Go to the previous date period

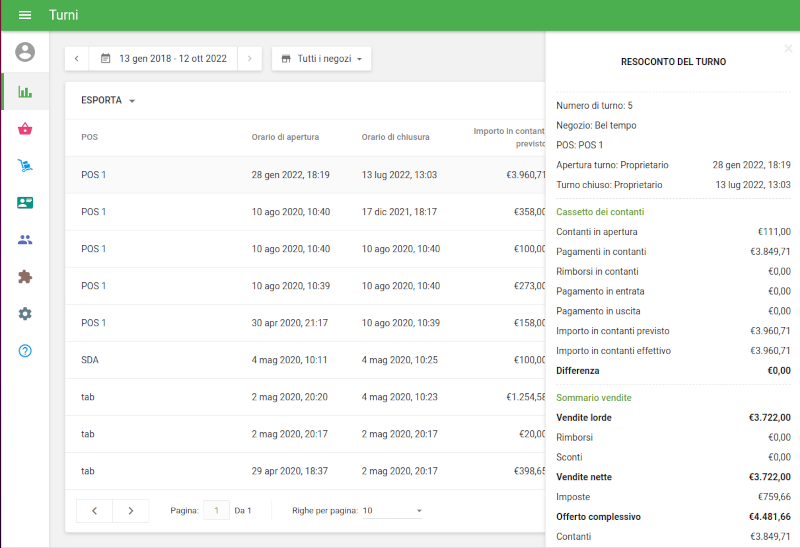[x=77, y=59]
